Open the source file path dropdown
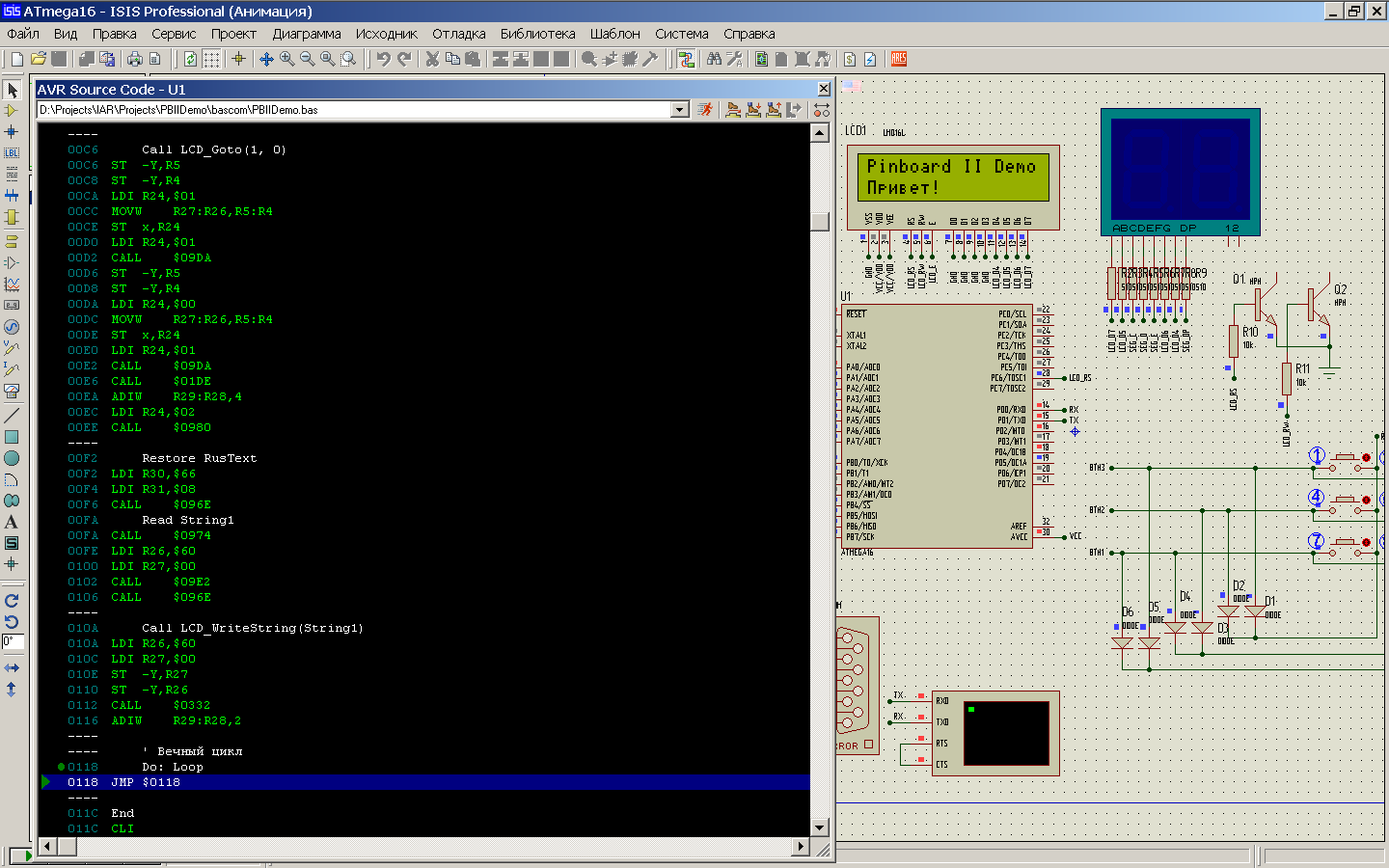The image size is (1389, 868). coord(679,110)
